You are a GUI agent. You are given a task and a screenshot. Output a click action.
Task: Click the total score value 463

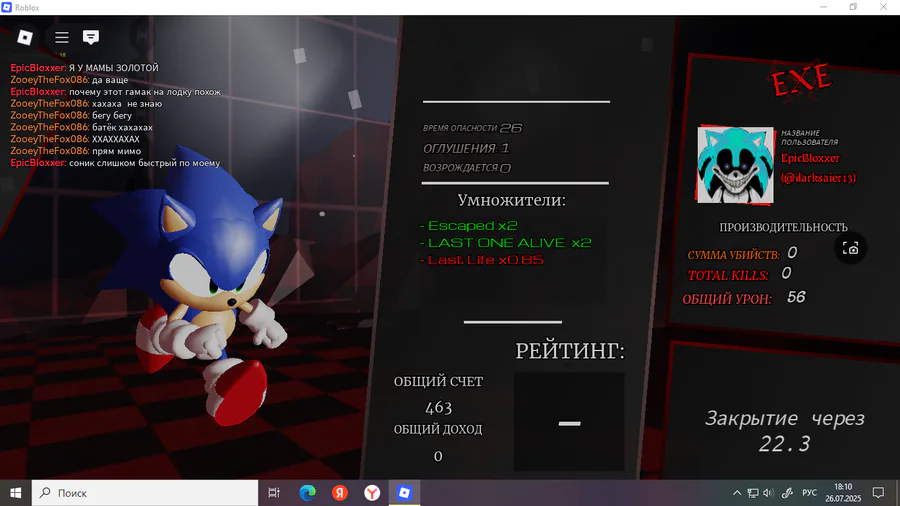[439, 407]
